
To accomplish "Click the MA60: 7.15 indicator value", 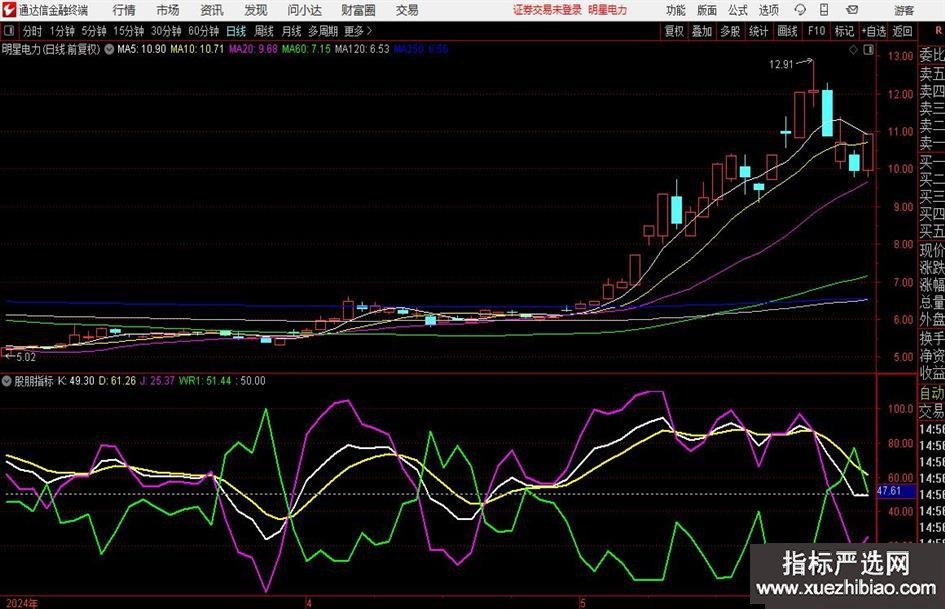I will click(x=306, y=49).
